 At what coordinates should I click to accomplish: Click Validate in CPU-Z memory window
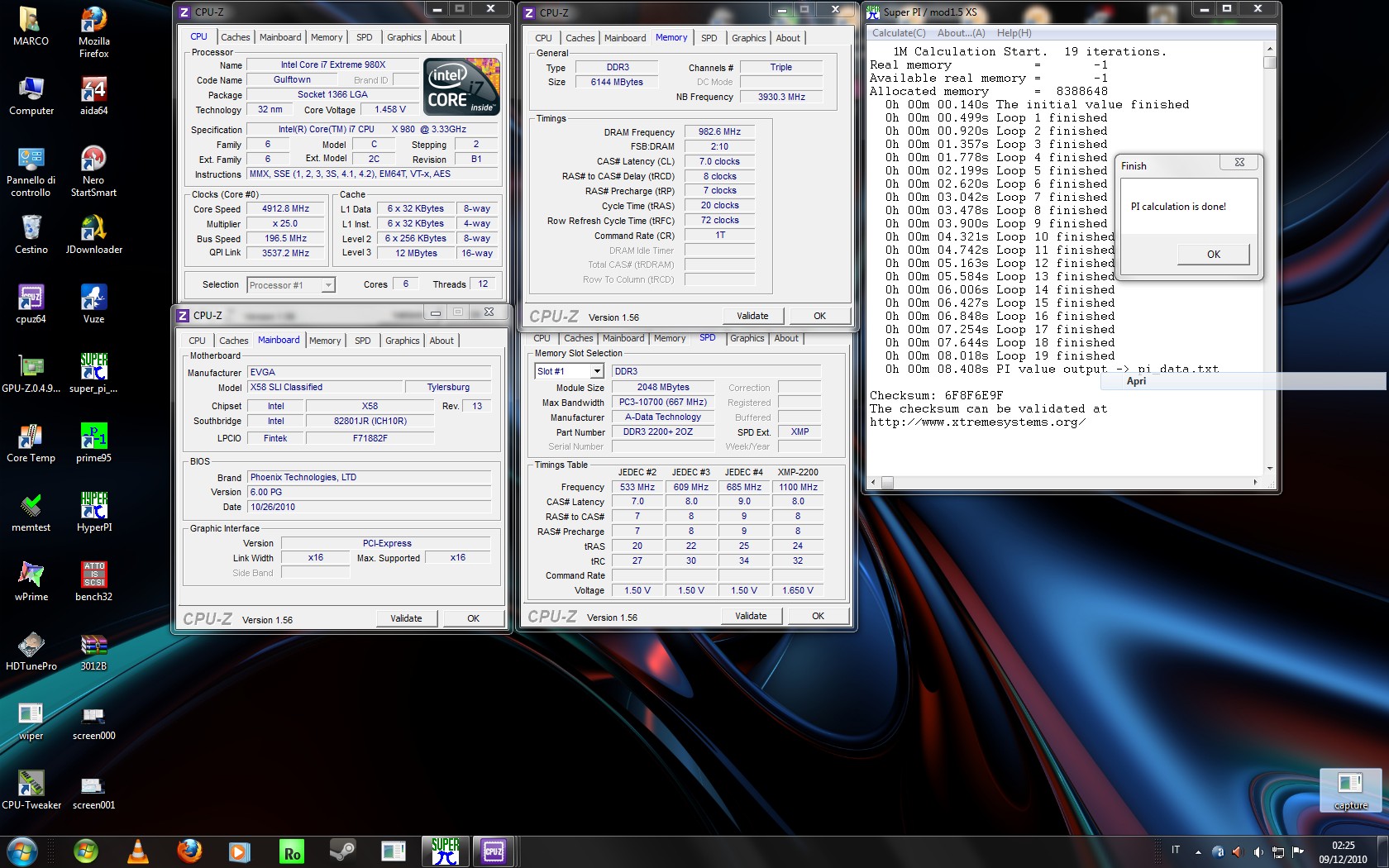click(x=752, y=316)
